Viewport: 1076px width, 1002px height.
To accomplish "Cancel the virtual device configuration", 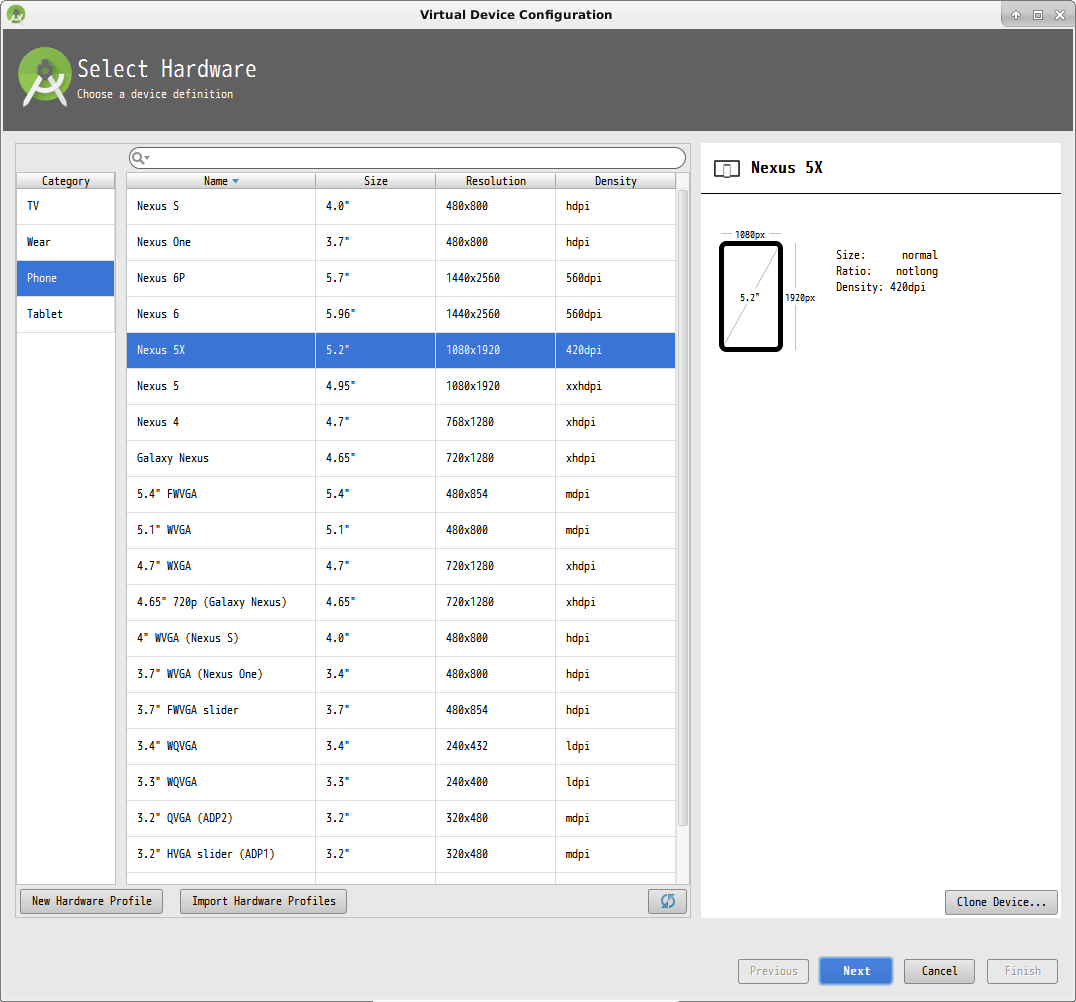I will pos(939,971).
